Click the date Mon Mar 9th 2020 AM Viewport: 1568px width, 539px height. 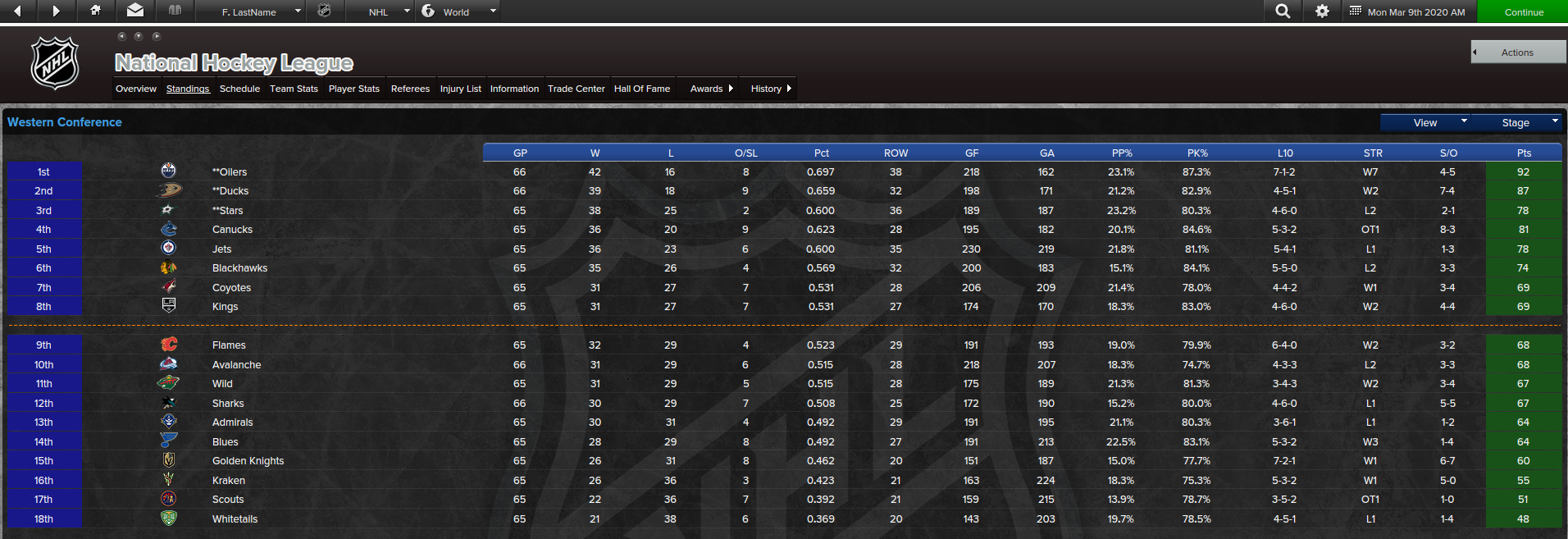point(1416,12)
